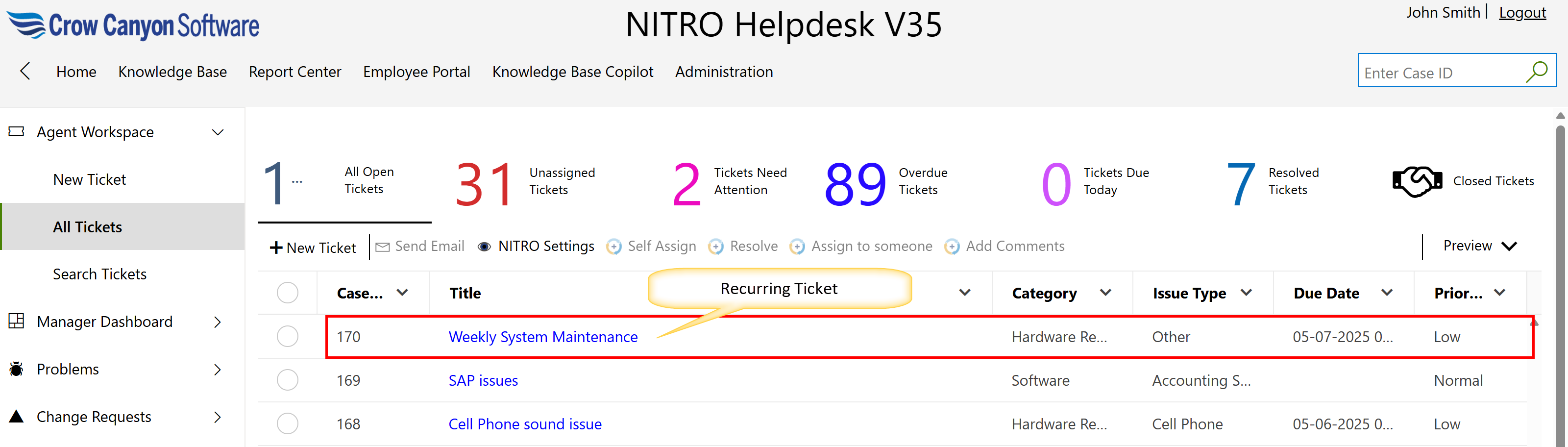
Task: Click the back arrow icon
Action: coord(25,71)
